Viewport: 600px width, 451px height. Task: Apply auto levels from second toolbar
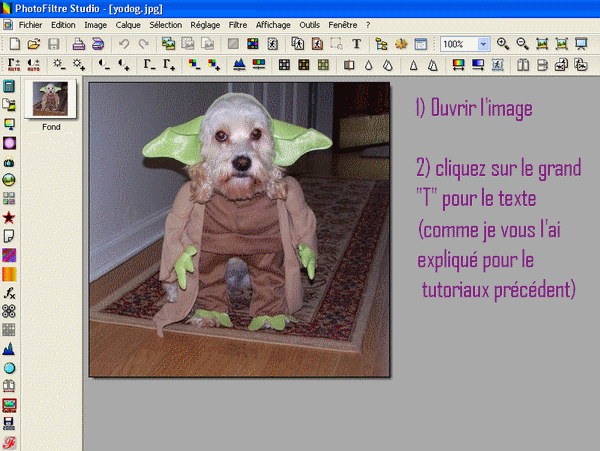(x=14, y=65)
